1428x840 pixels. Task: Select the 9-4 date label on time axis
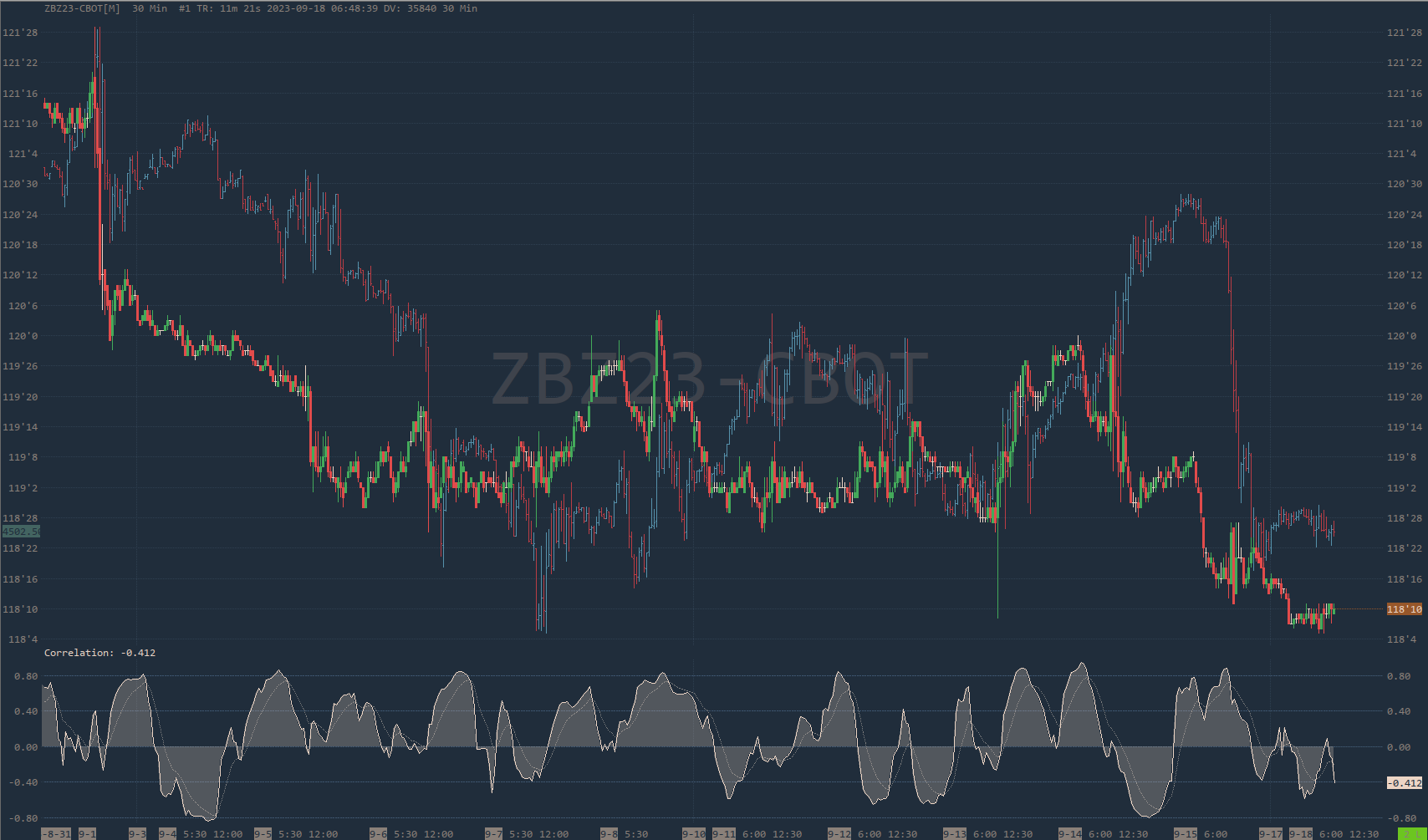167,834
